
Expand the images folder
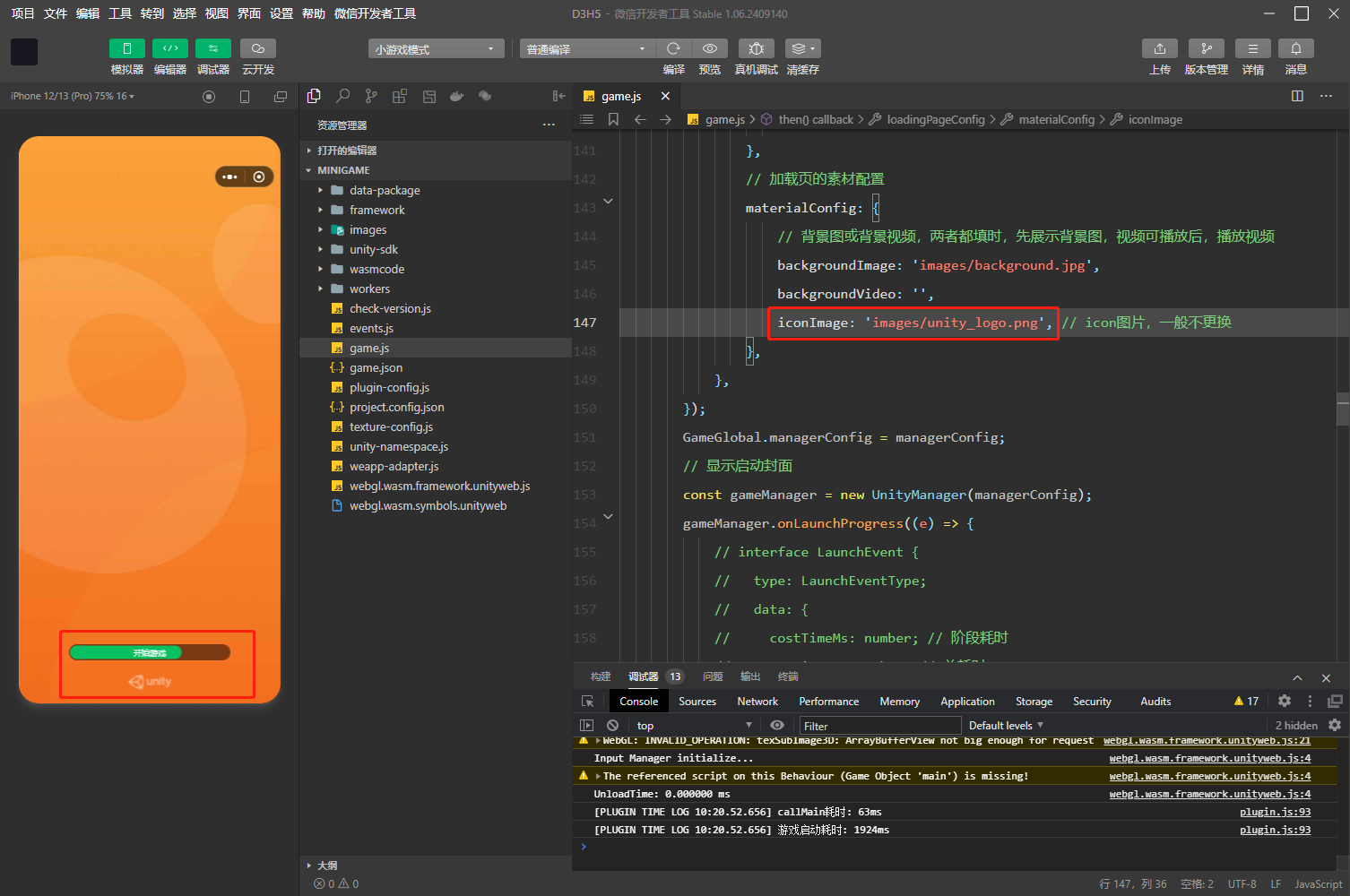[x=368, y=230]
